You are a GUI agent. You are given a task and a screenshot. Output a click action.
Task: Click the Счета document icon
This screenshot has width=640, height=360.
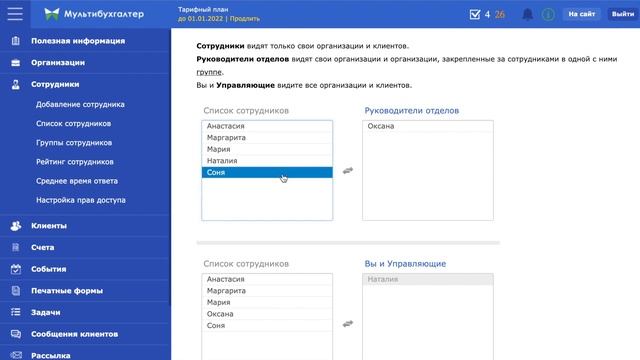point(16,247)
